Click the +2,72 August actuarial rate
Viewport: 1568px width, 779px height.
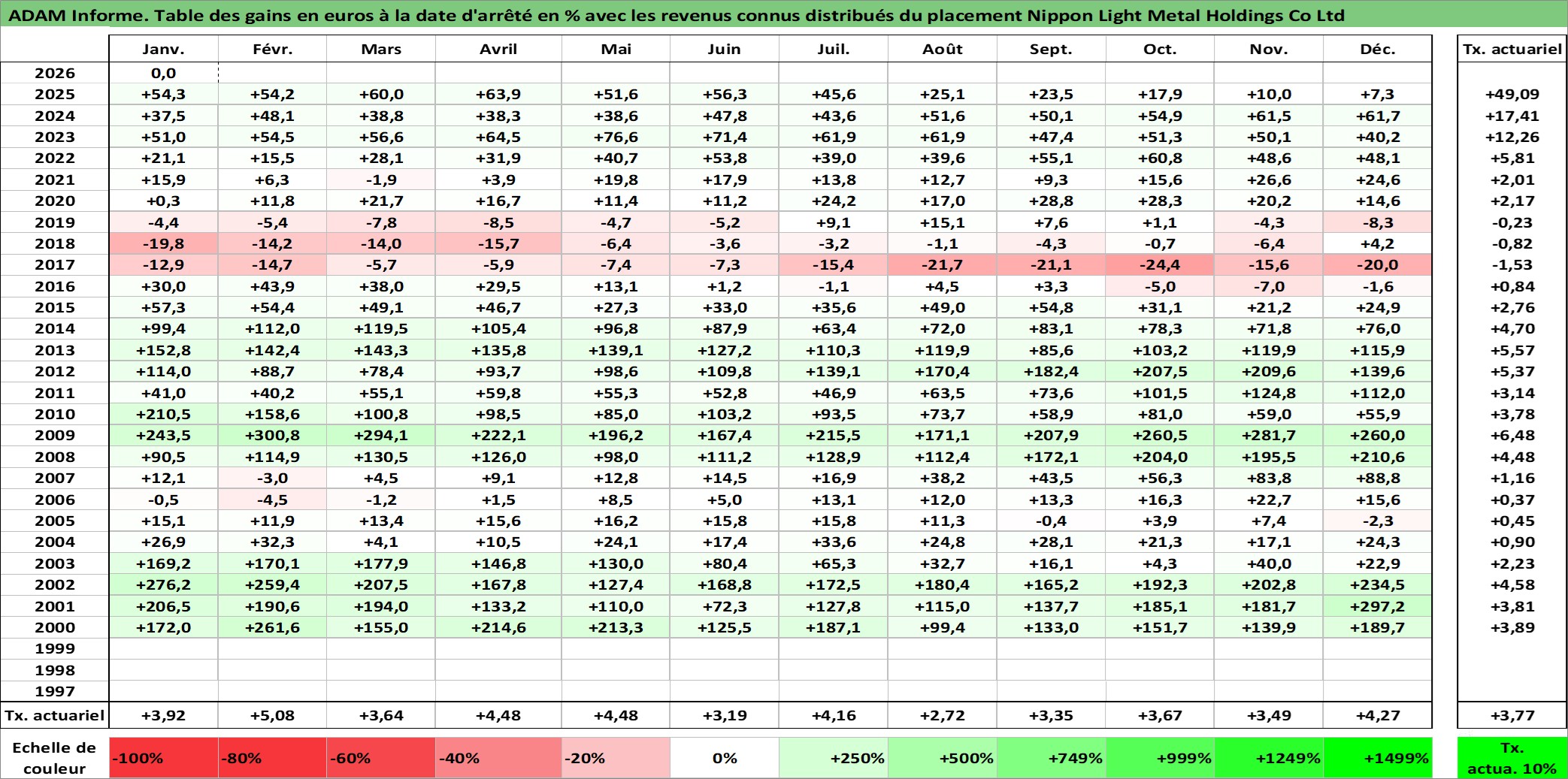(943, 715)
